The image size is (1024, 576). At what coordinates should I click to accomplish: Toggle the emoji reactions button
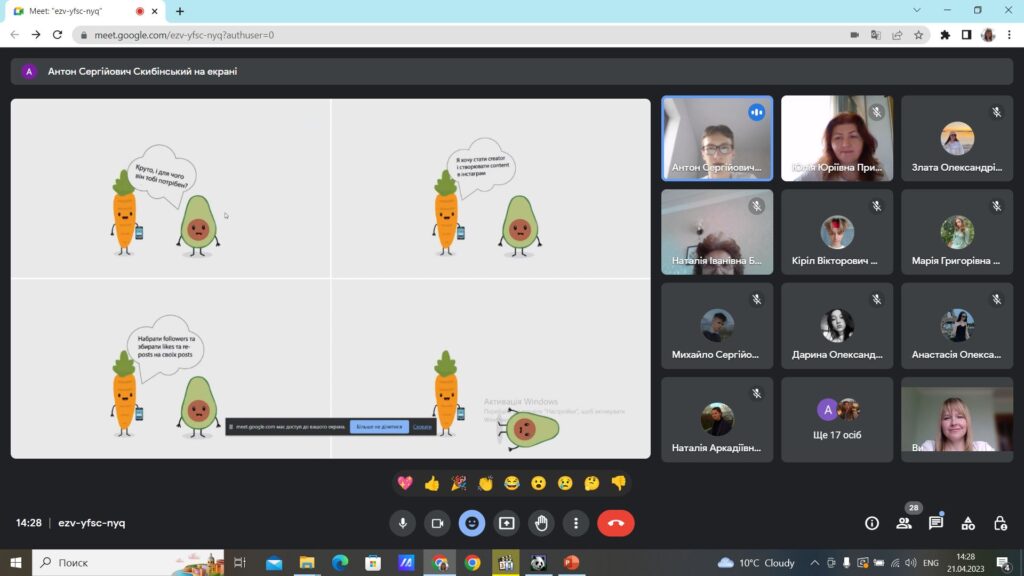[472, 523]
